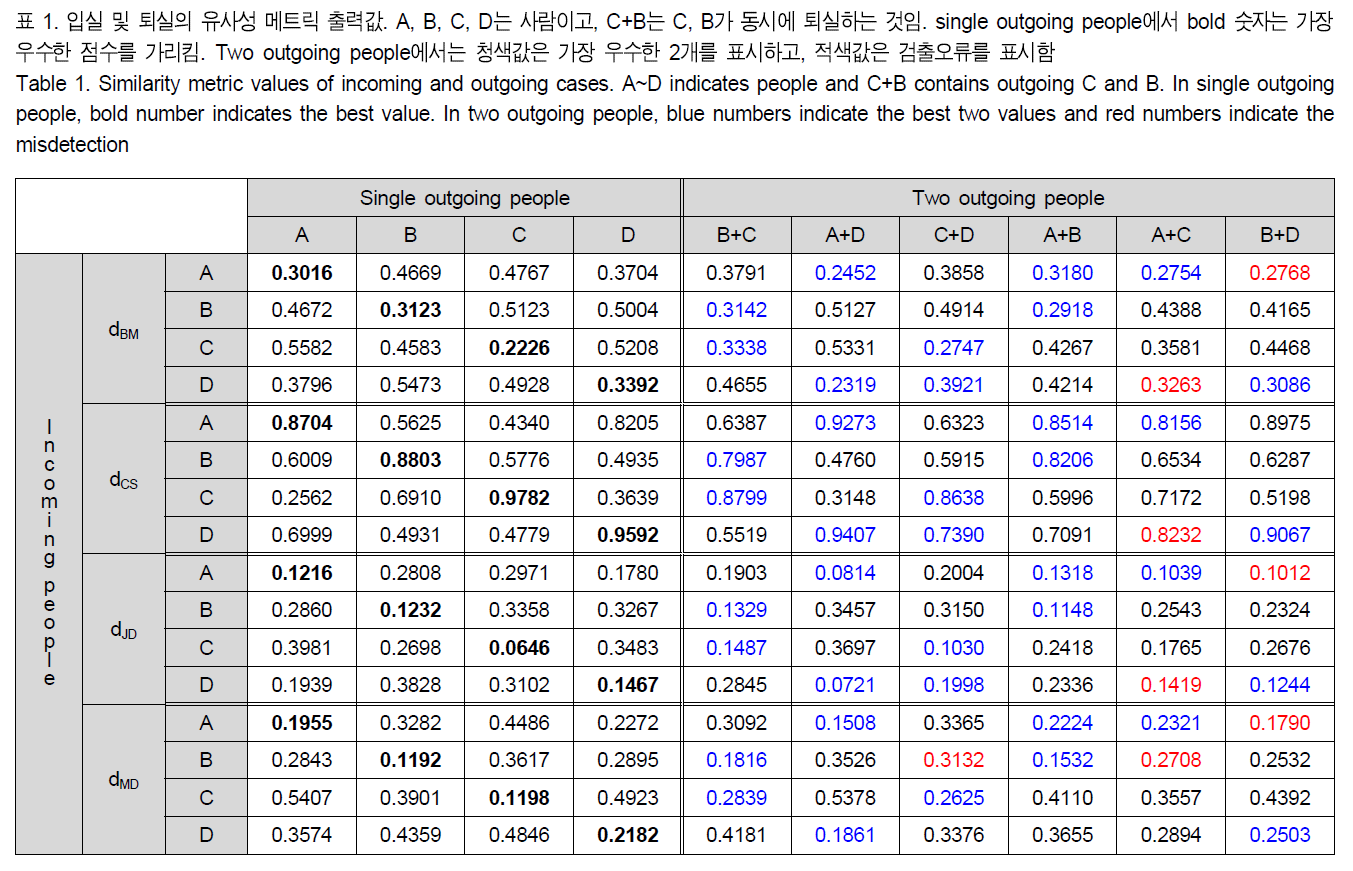Click the 'C+D' column header
The width and height of the screenshot is (1353, 871).
point(954,235)
